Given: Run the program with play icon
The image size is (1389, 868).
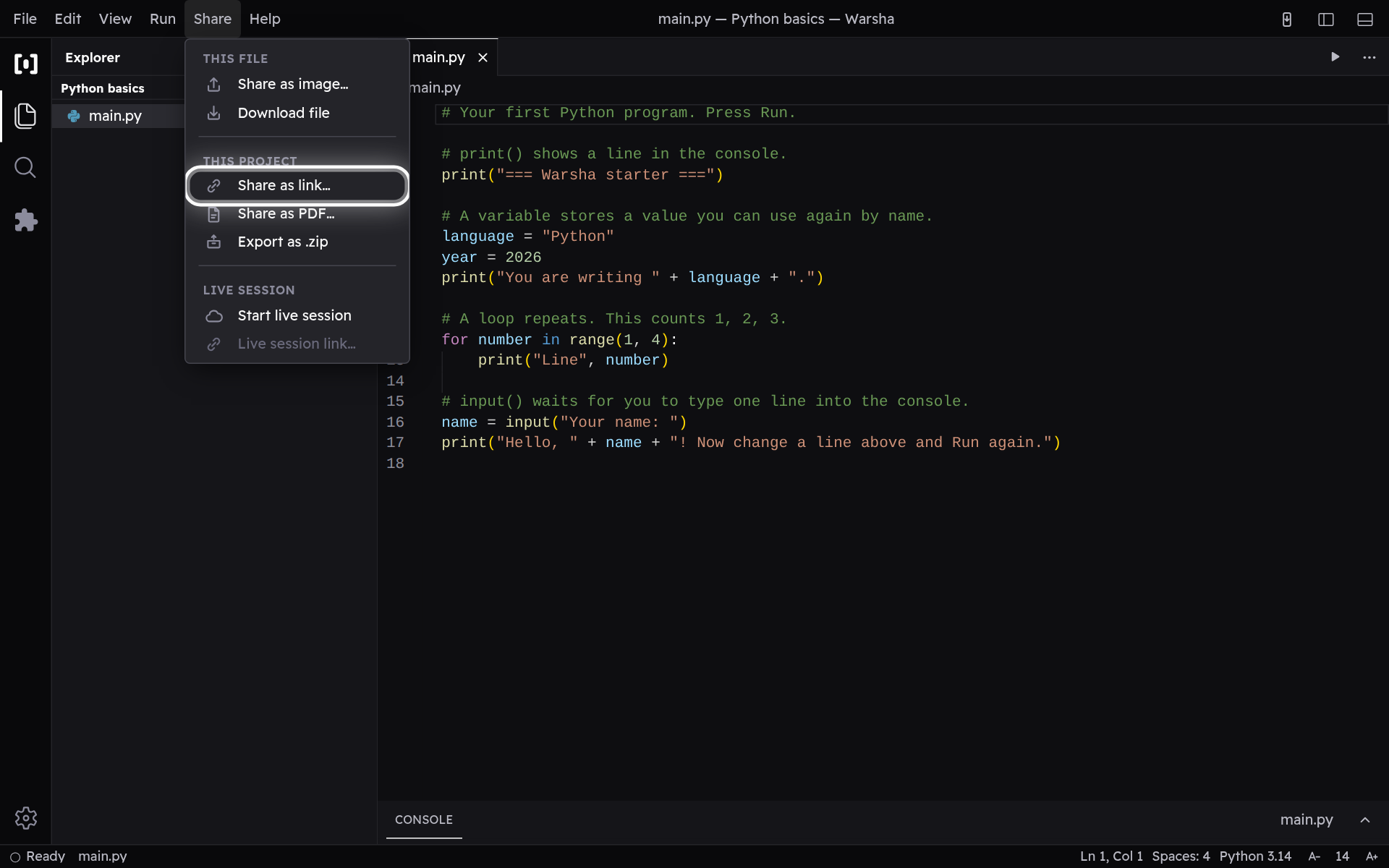Looking at the screenshot, I should pyautogui.click(x=1335, y=57).
